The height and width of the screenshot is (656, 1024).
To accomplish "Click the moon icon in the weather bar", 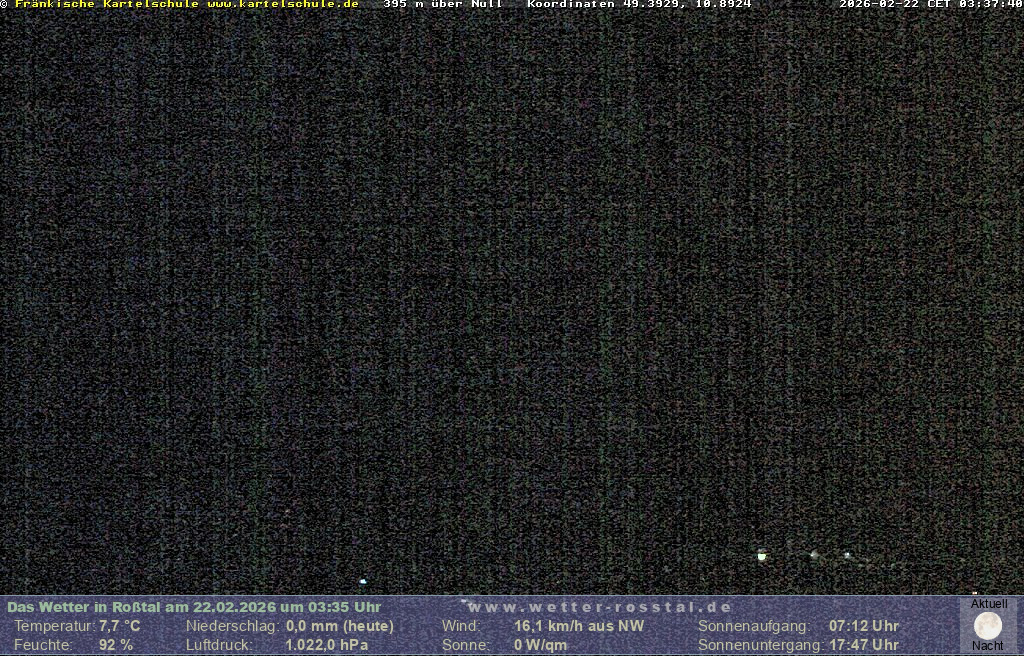I will tap(988, 626).
